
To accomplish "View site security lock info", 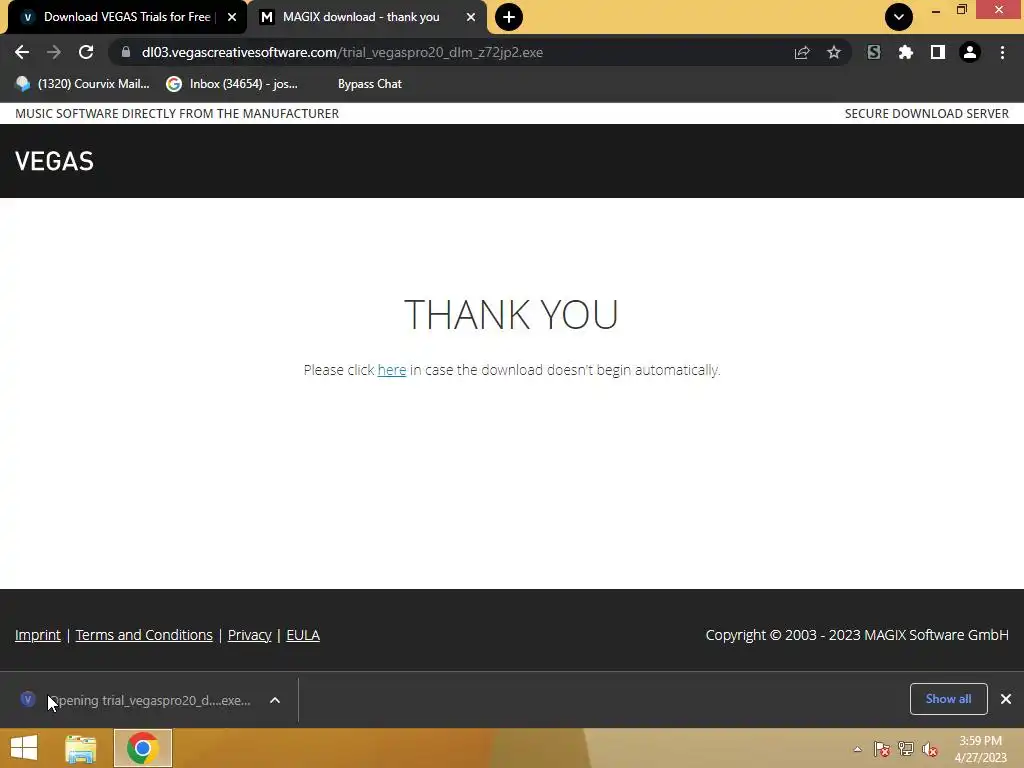I will [x=125, y=52].
